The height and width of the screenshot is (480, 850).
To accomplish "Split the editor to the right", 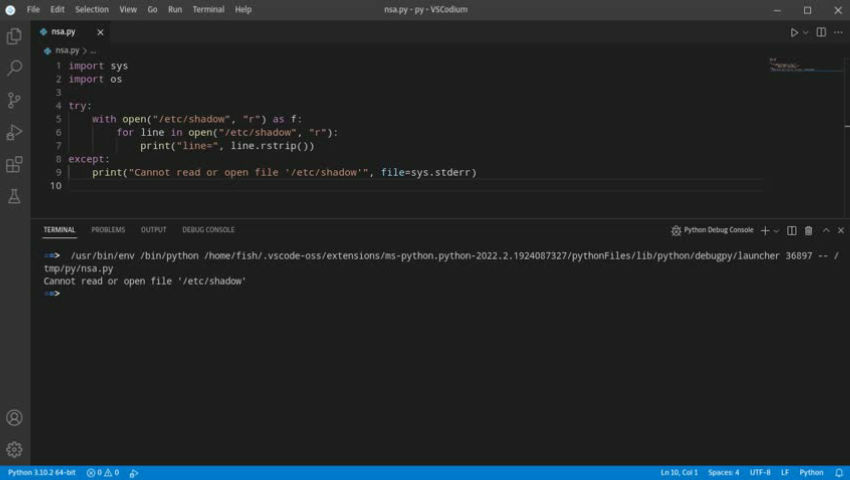I will click(821, 33).
